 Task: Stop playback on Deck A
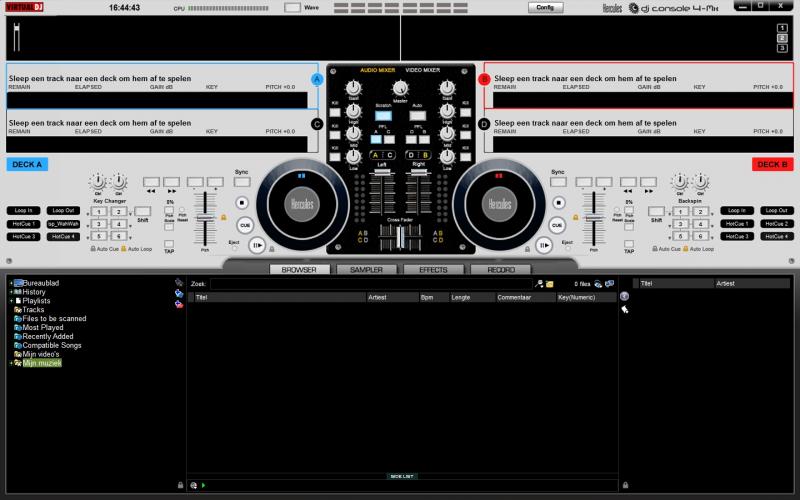[242, 203]
